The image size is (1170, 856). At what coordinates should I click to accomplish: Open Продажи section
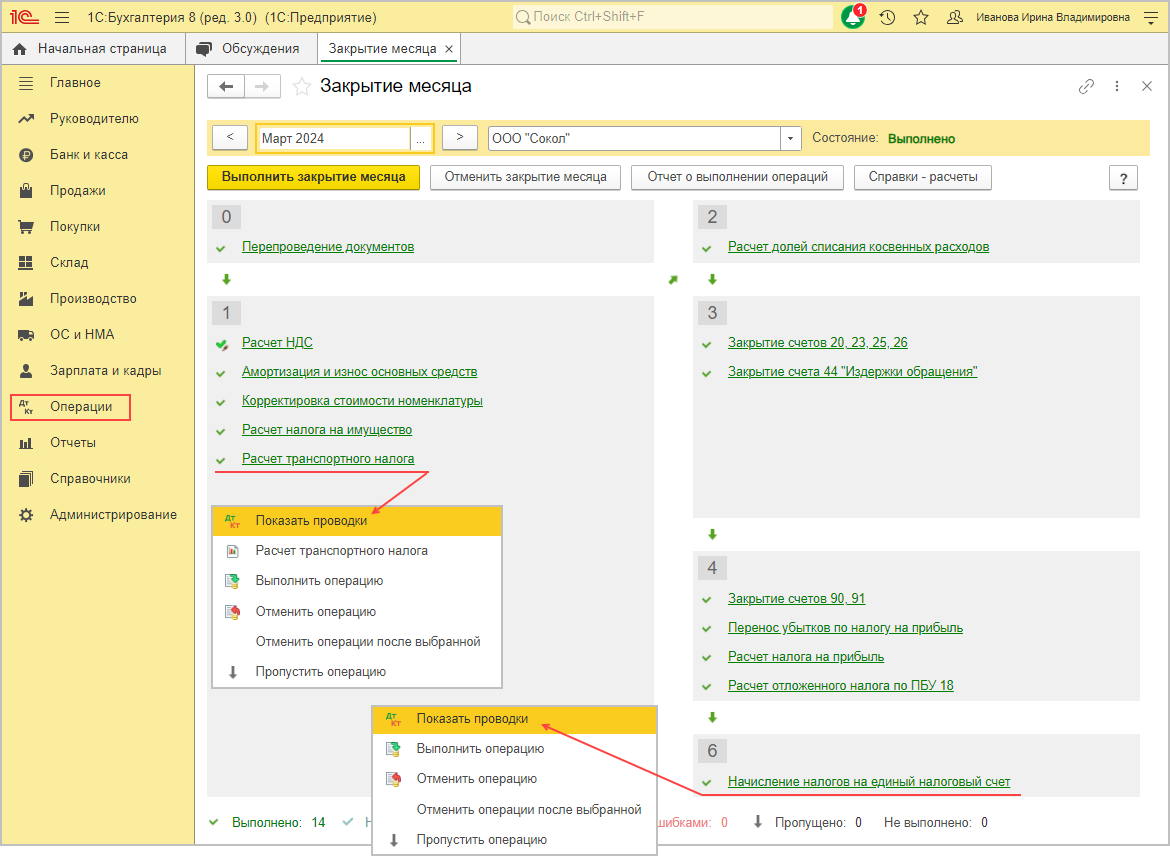pyautogui.click(x=78, y=190)
